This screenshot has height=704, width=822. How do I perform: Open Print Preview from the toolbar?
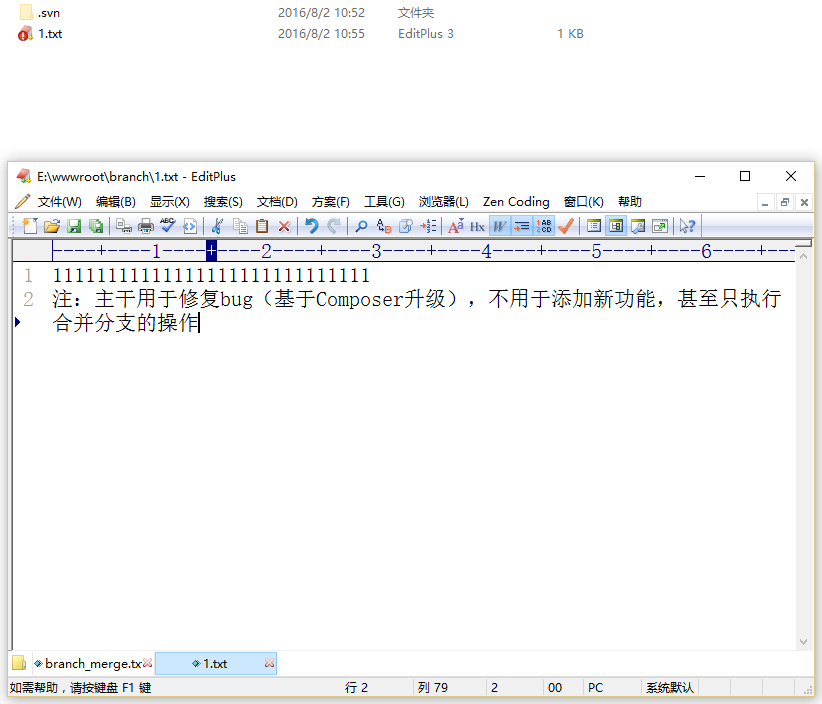click(x=124, y=226)
